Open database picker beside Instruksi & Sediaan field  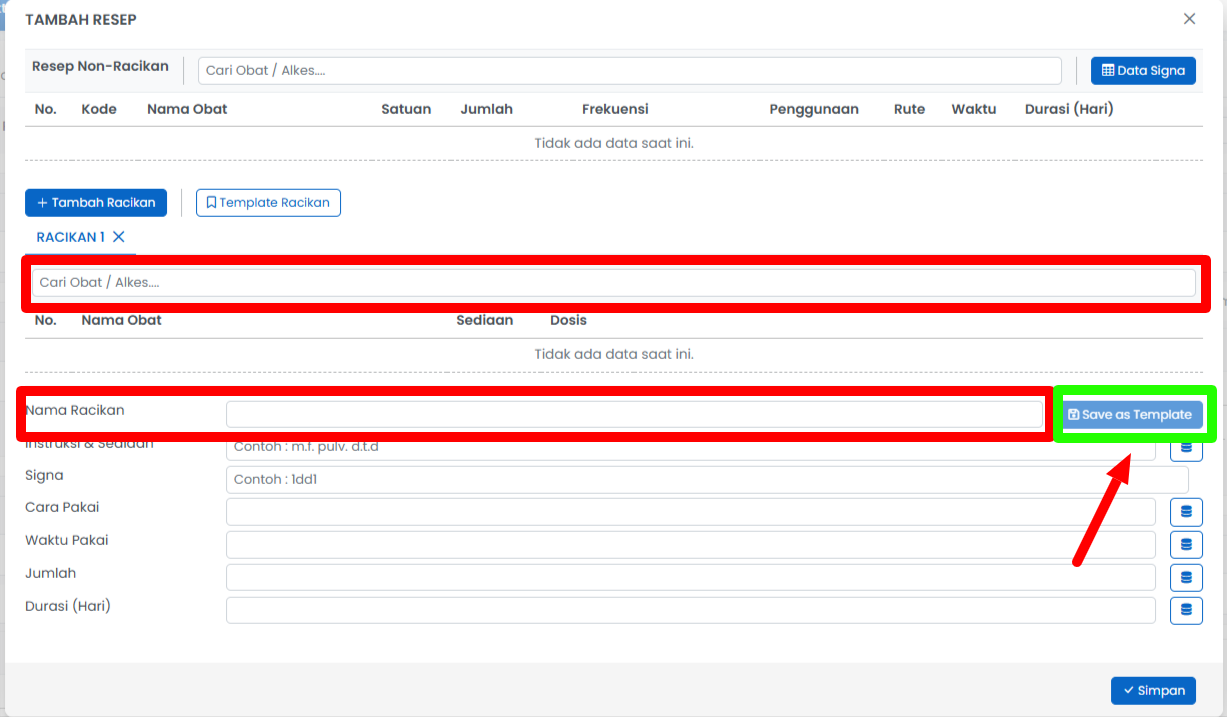click(1186, 448)
